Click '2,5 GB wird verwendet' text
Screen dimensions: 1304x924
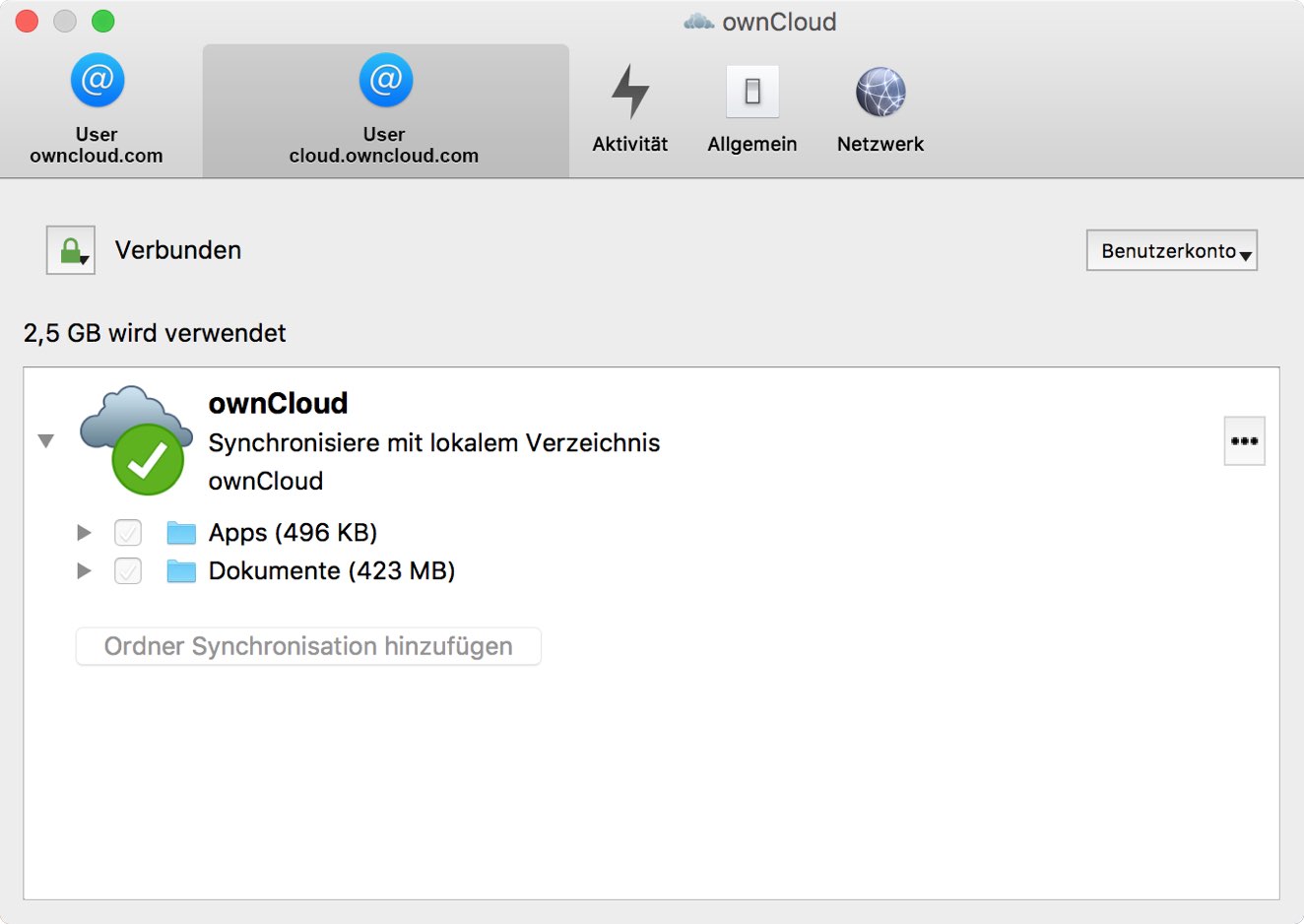tap(155, 333)
